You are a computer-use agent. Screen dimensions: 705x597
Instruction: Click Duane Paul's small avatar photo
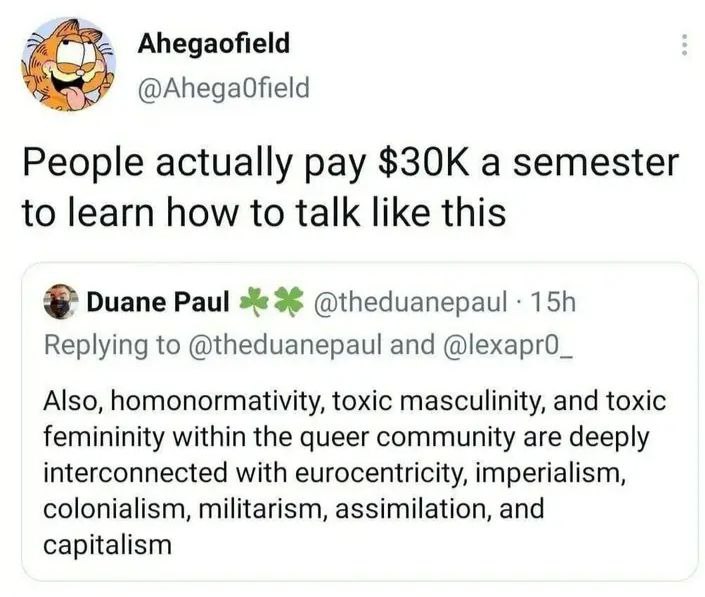pos(61,301)
